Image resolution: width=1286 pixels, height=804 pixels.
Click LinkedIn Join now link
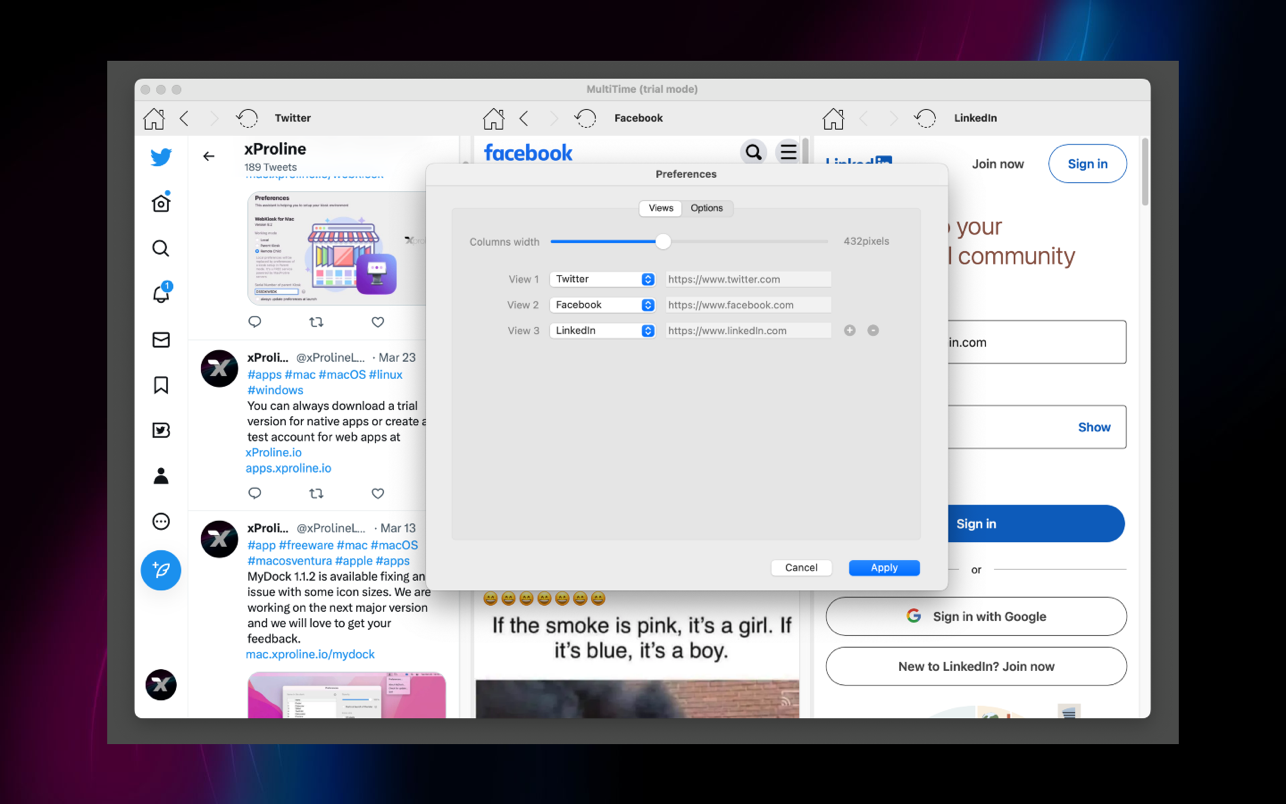click(x=998, y=164)
